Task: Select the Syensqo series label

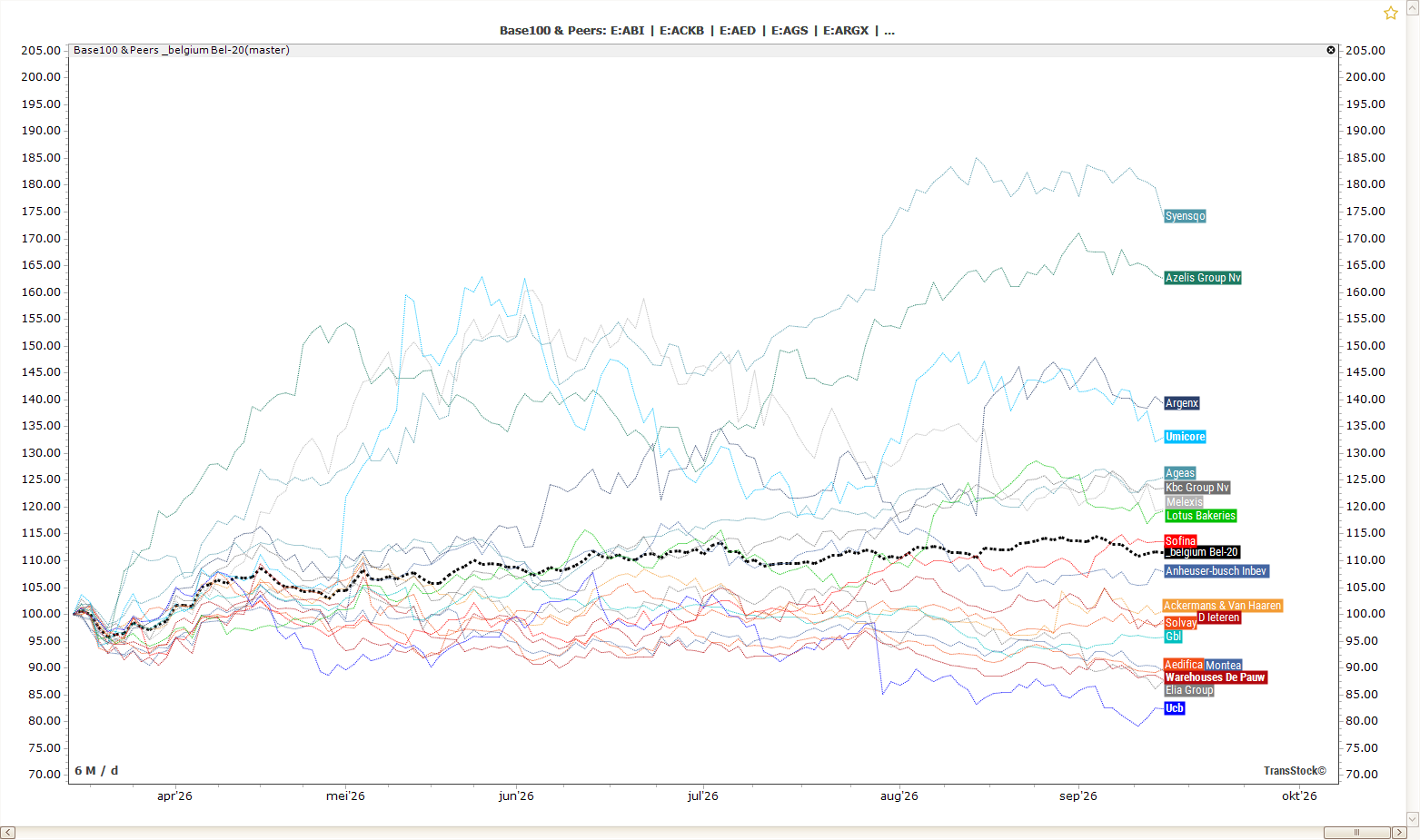Action: point(1185,216)
